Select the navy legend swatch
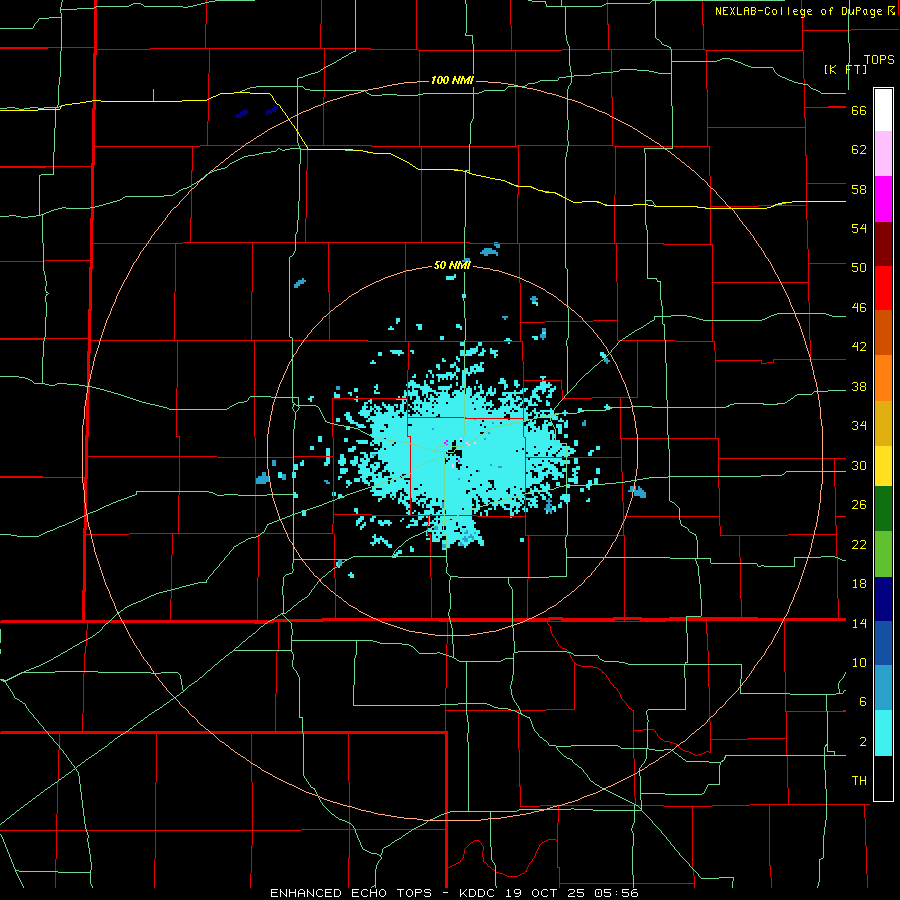 [x=883, y=599]
